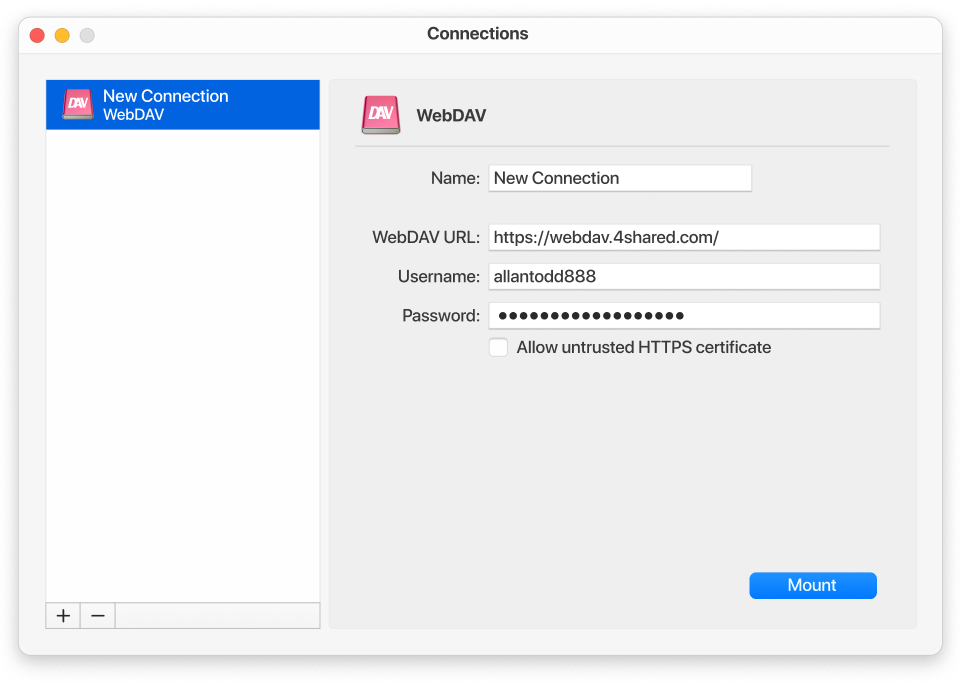960x688 pixels.
Task: Click the empty area below New Connection
Action: 182,350
